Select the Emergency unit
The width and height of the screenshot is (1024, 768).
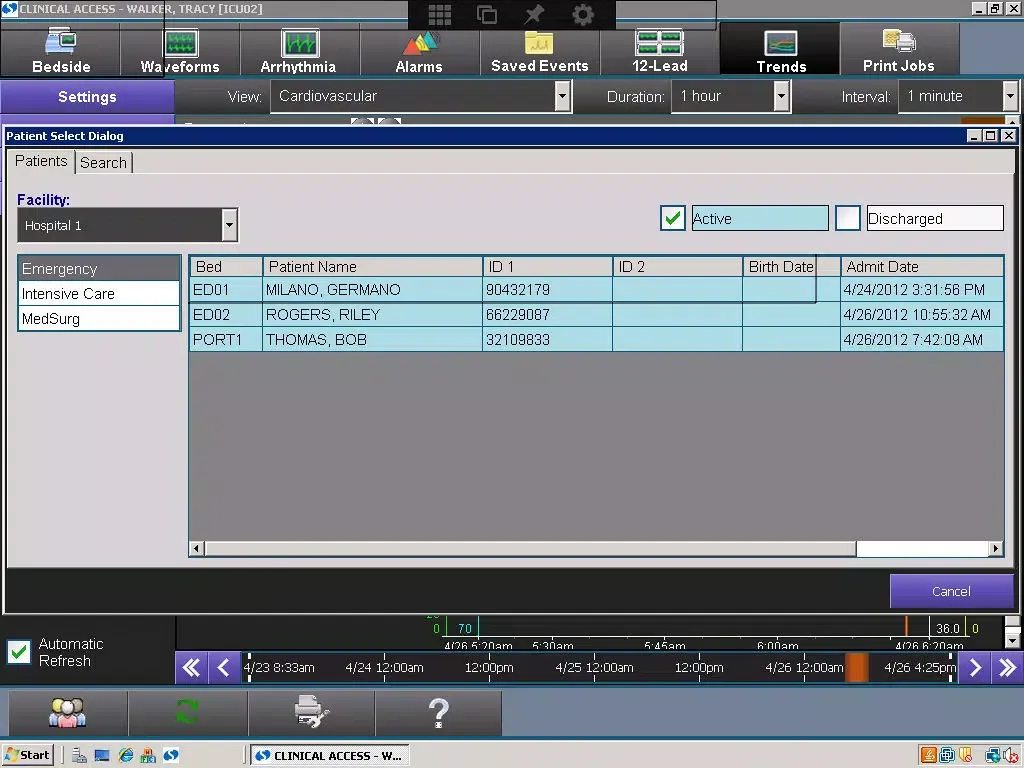click(x=99, y=268)
